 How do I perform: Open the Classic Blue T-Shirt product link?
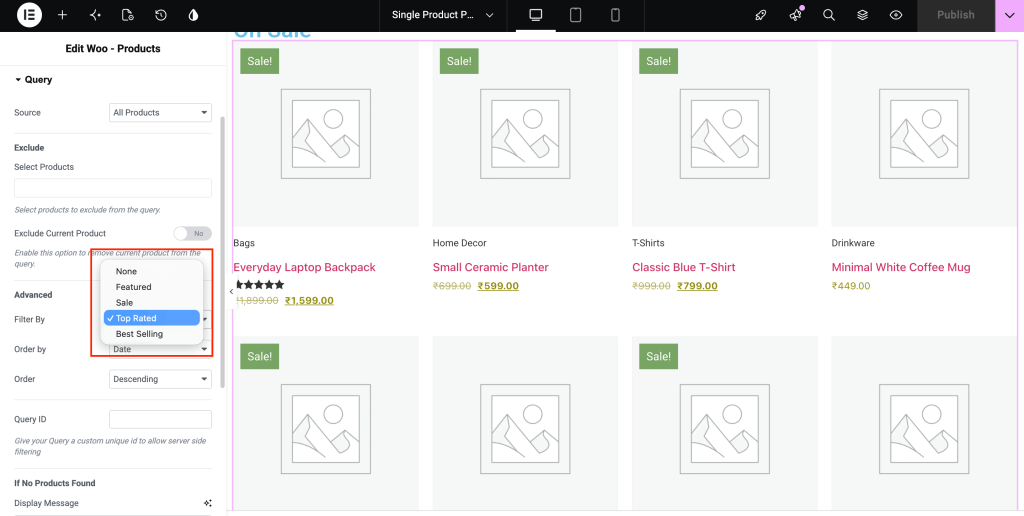pos(684,267)
